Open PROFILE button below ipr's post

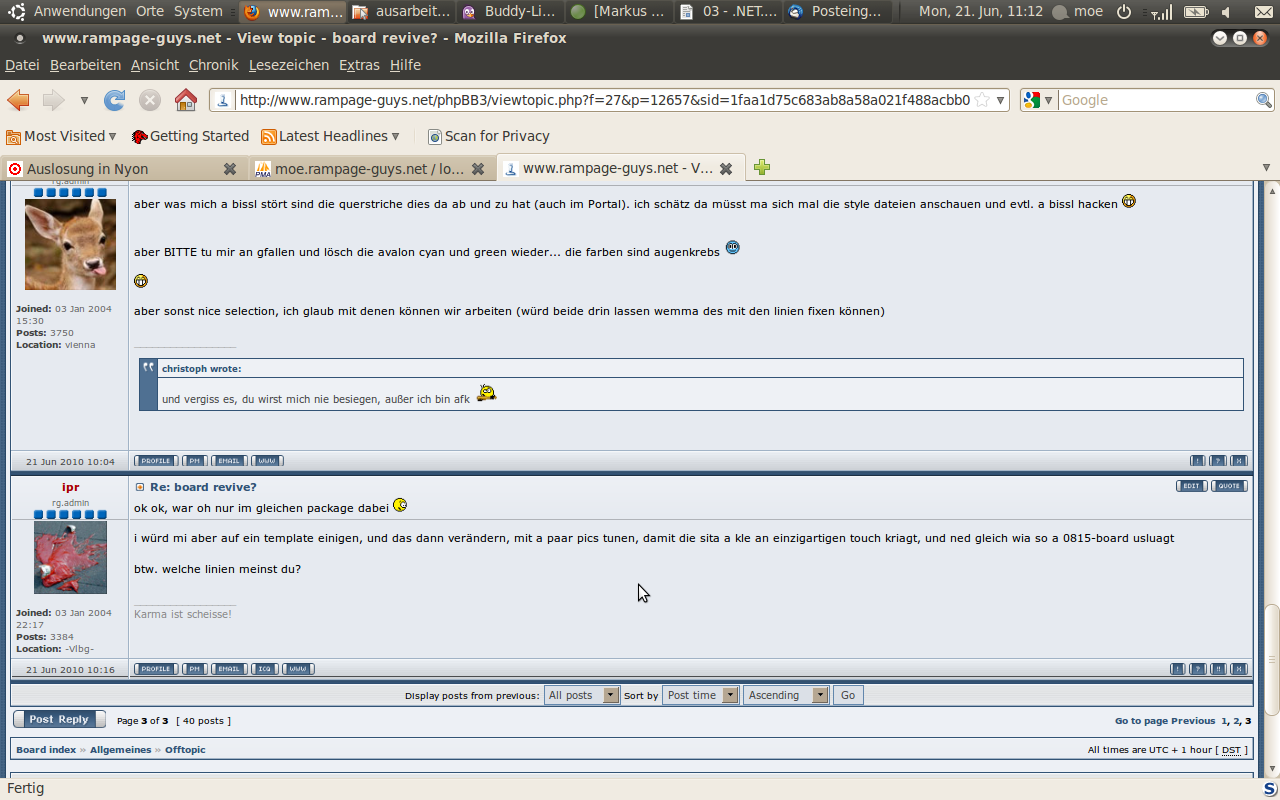(x=155, y=669)
